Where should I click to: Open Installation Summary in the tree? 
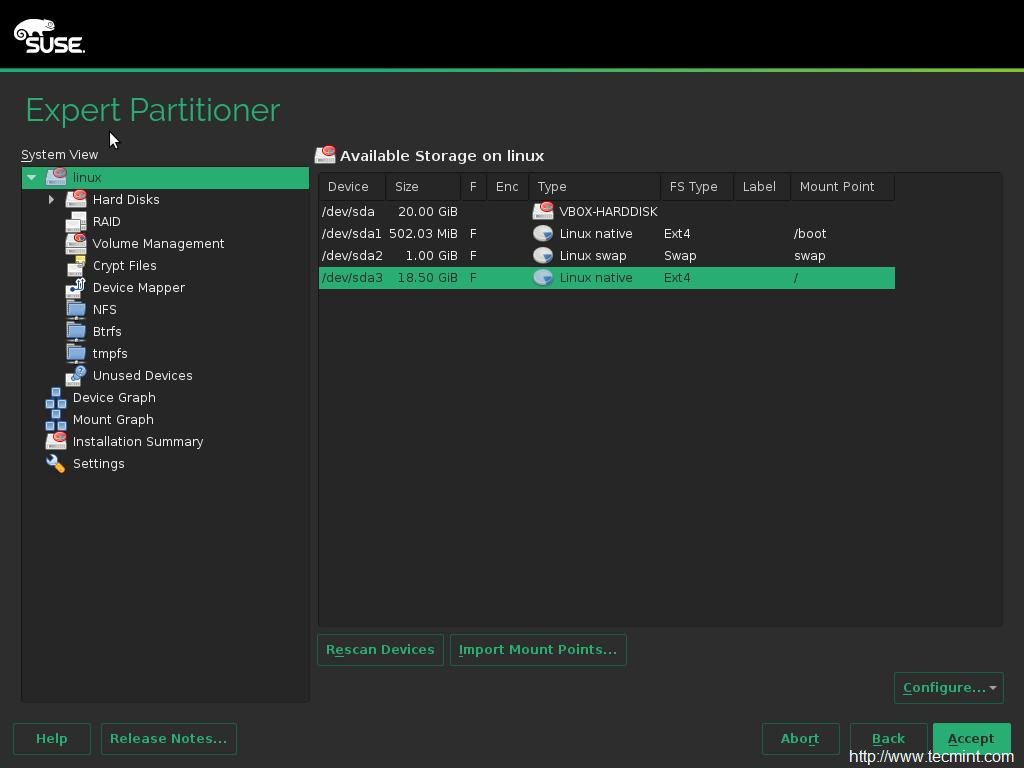click(138, 441)
